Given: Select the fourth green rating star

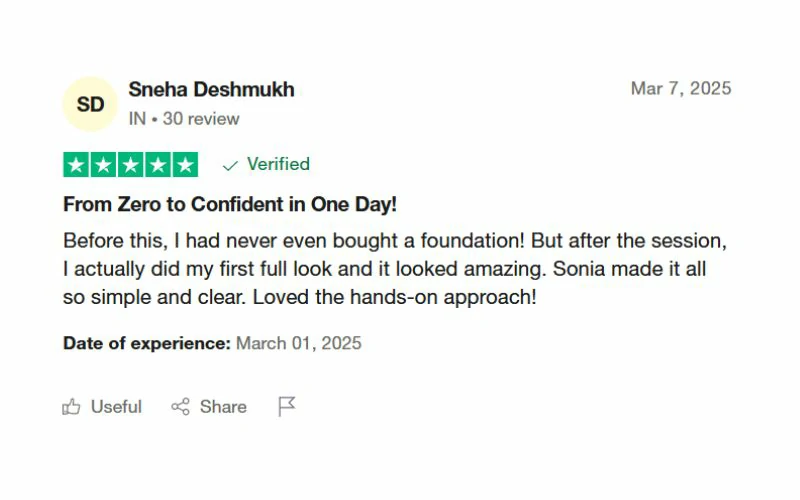Looking at the screenshot, I should pyautogui.click(x=158, y=165).
